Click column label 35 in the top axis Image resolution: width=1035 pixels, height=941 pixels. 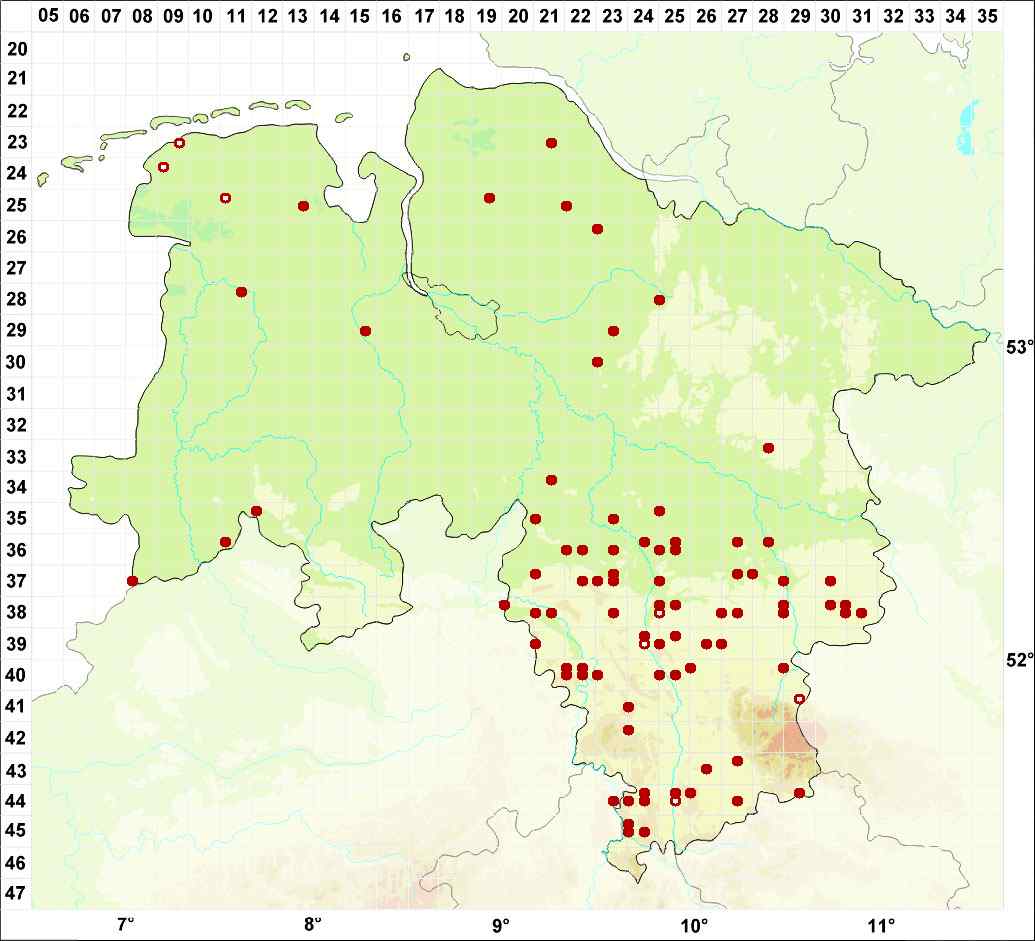pos(987,15)
